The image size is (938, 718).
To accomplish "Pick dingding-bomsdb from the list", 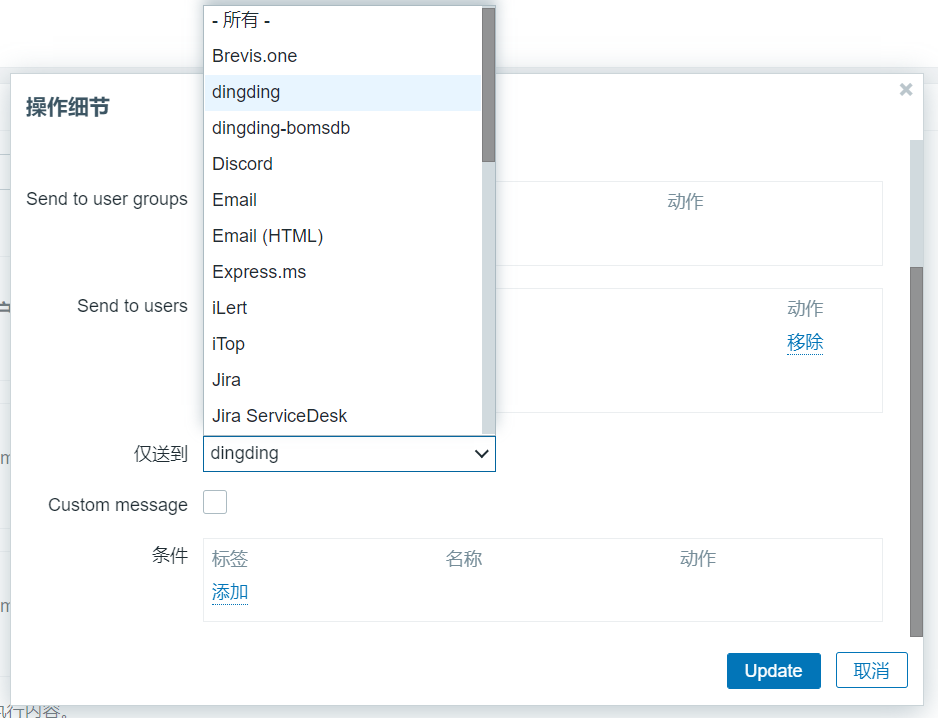I will coord(343,128).
